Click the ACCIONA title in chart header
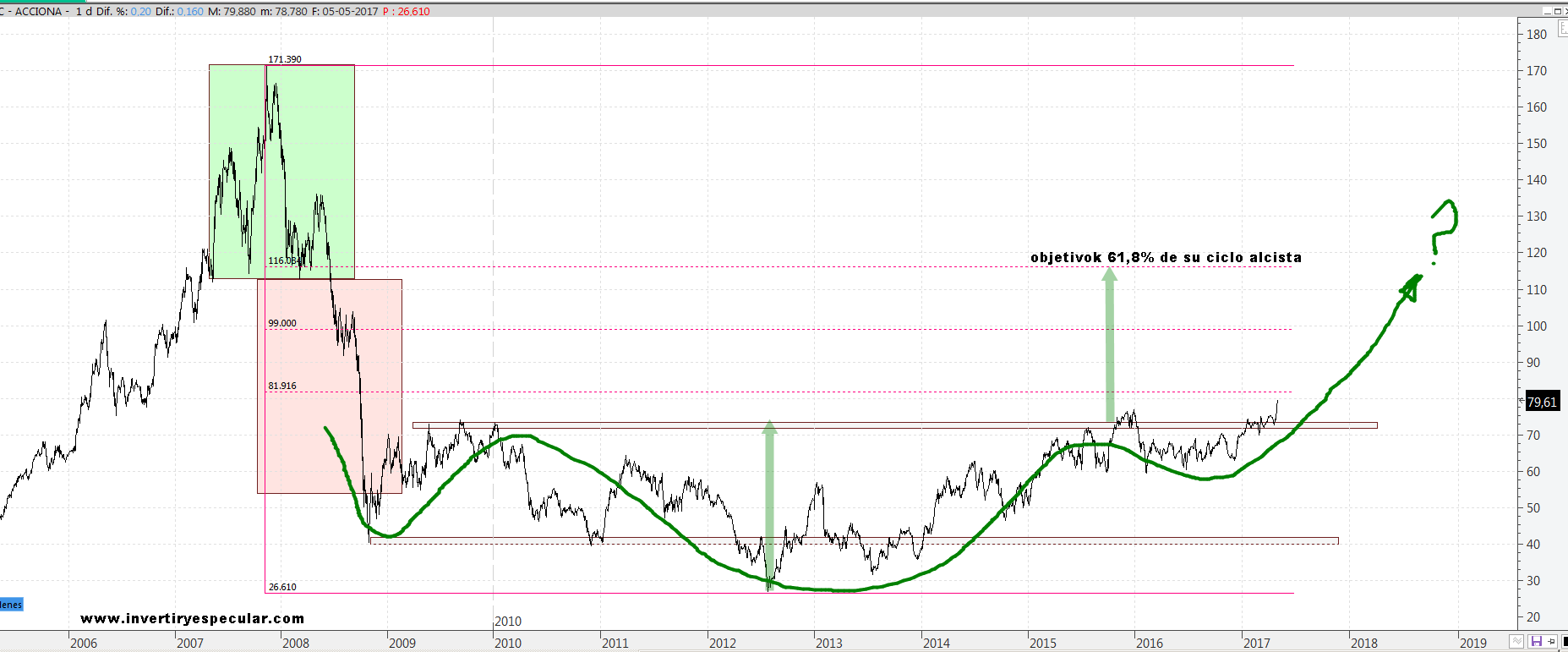This screenshot has width=1568, height=652. point(38,11)
